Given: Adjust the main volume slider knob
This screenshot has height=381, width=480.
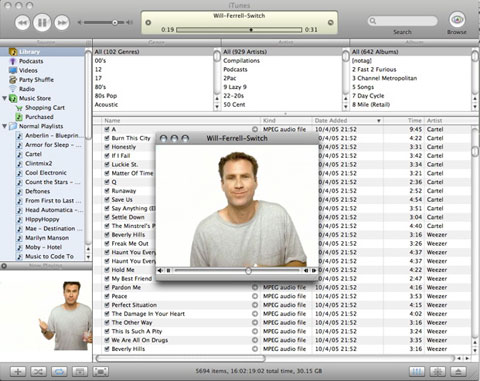Looking at the screenshot, I should [115, 22].
